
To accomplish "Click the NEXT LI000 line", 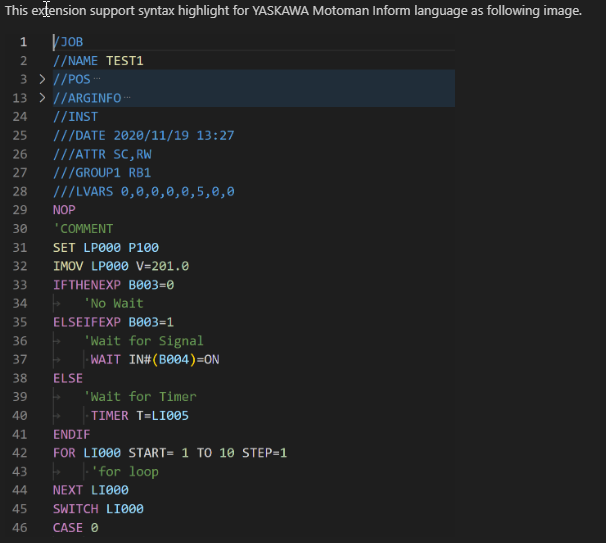I will click(90, 490).
